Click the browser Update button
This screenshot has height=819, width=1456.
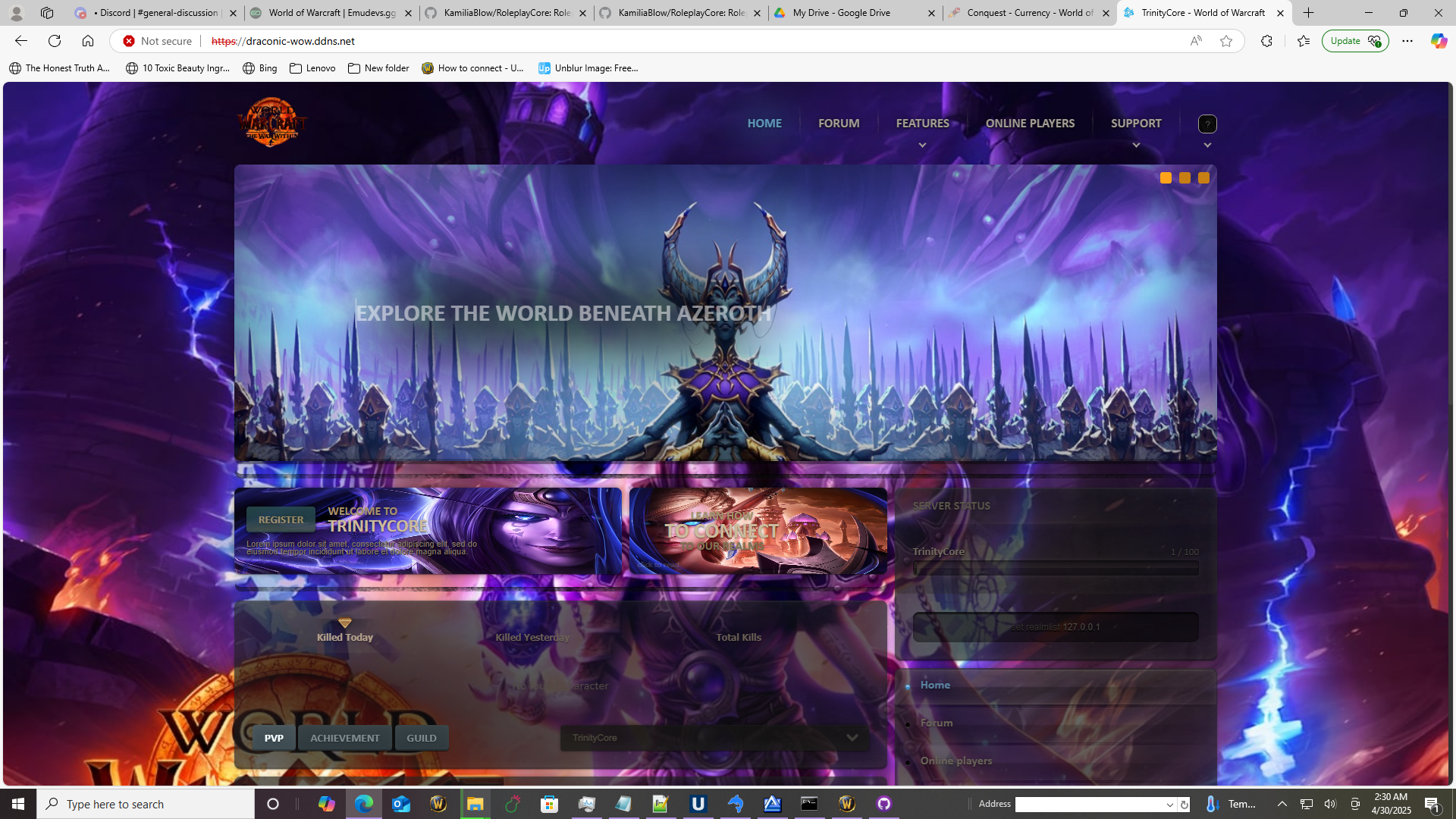[x=1355, y=41]
